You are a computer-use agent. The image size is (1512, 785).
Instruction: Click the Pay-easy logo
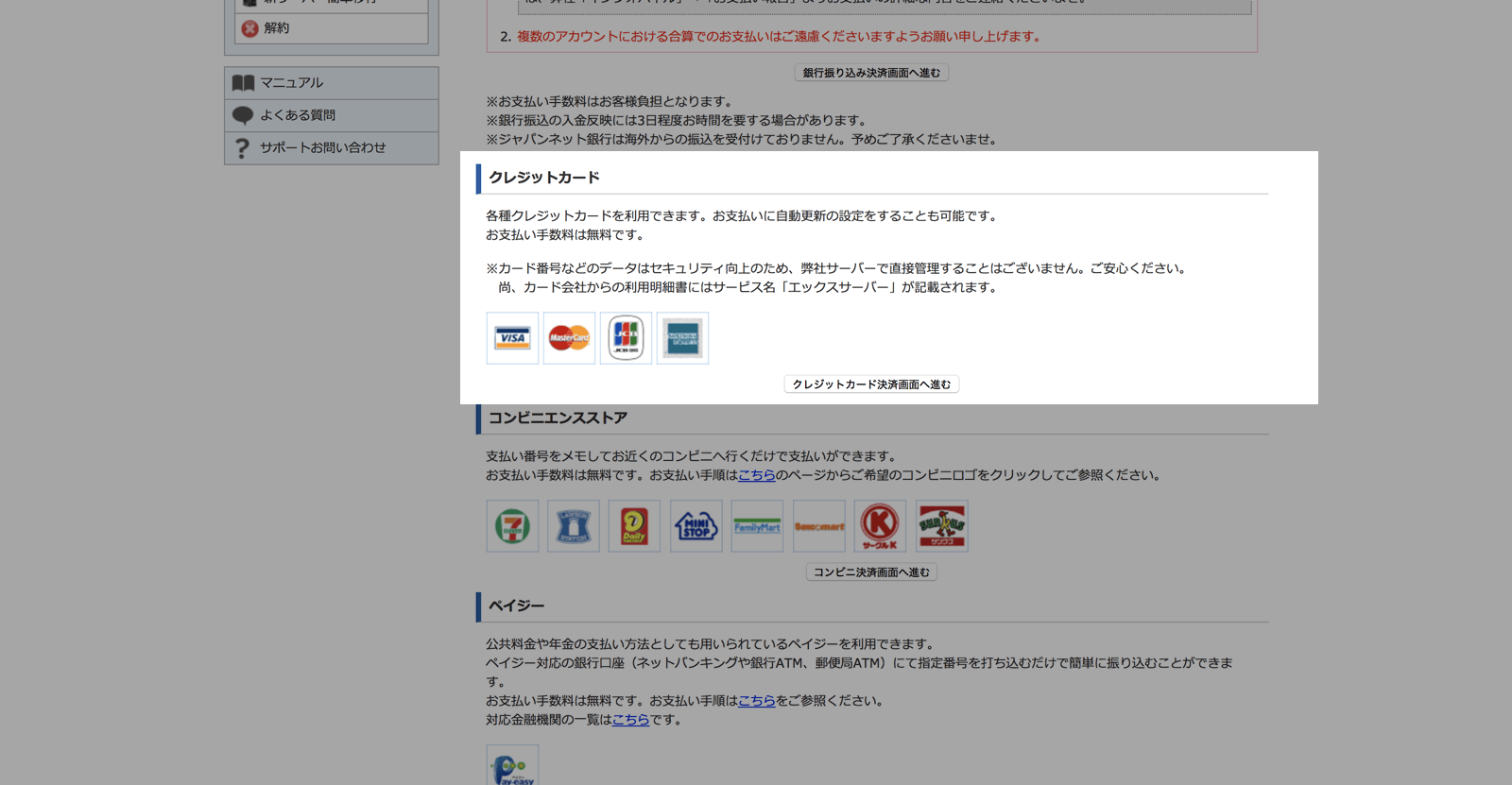coord(512,766)
